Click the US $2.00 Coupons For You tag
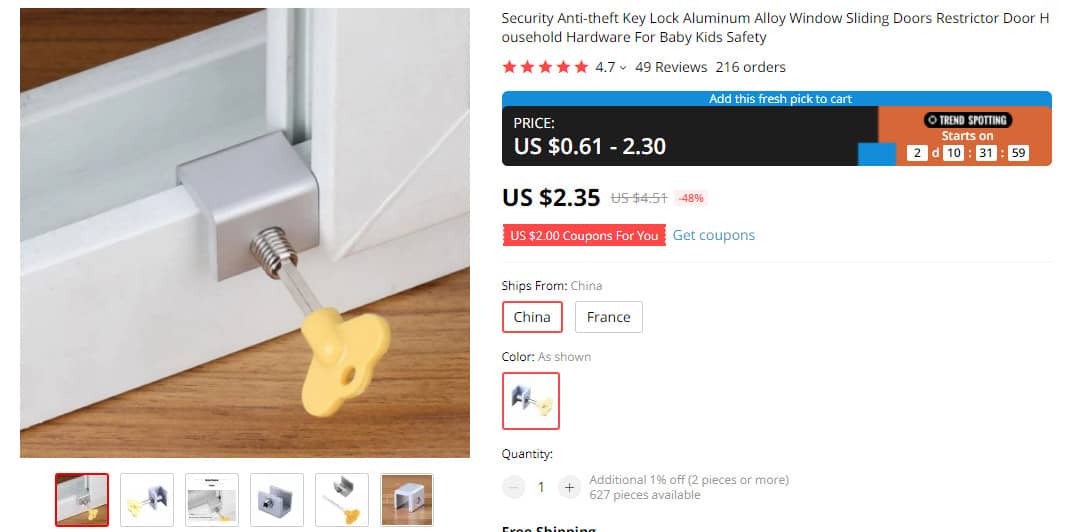The height and width of the screenshot is (532, 1067). pos(584,235)
